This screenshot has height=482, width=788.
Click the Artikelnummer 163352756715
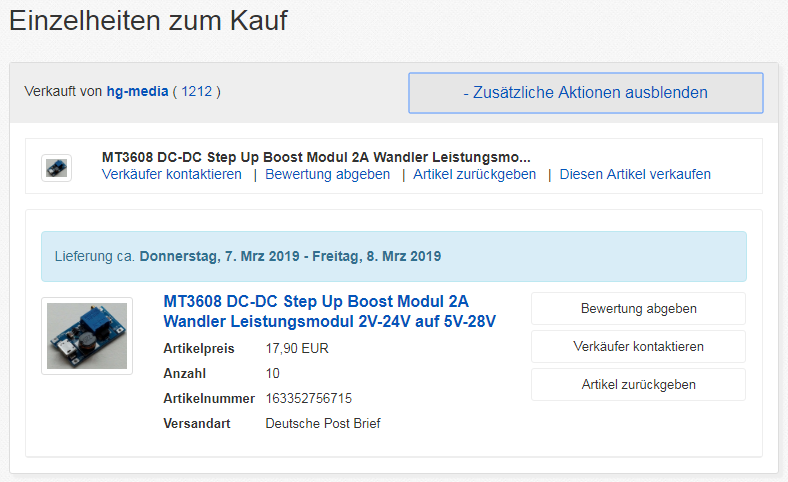pos(308,398)
